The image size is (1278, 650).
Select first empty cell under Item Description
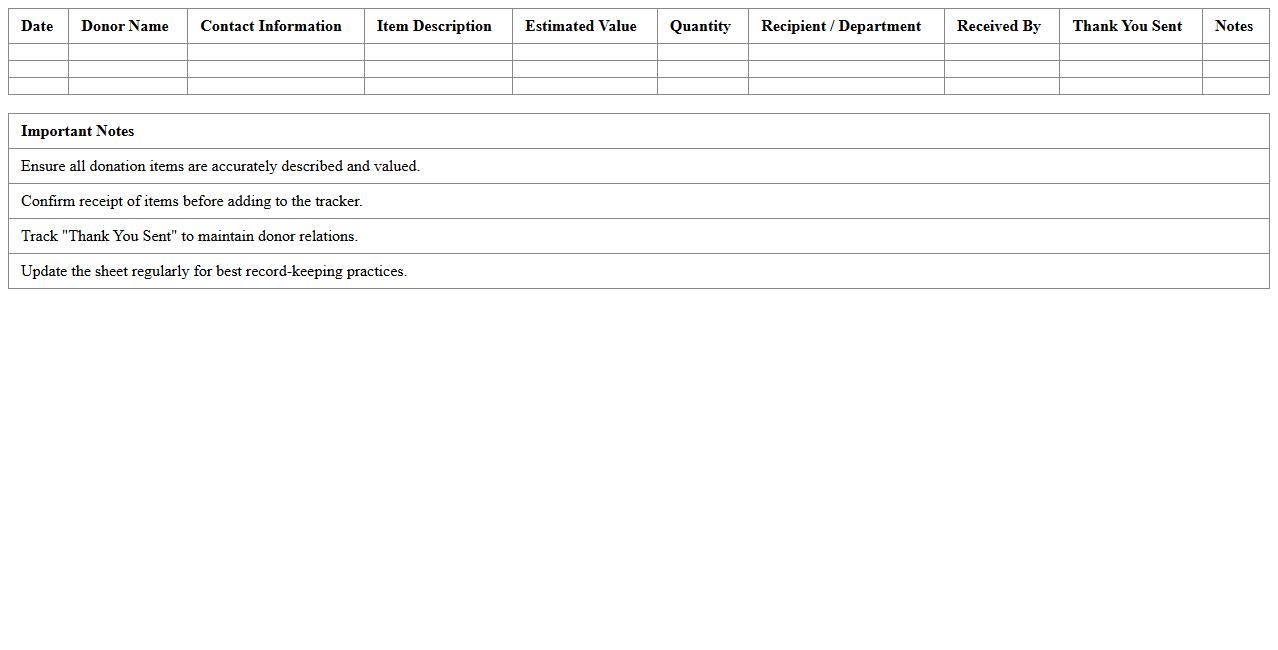438,52
